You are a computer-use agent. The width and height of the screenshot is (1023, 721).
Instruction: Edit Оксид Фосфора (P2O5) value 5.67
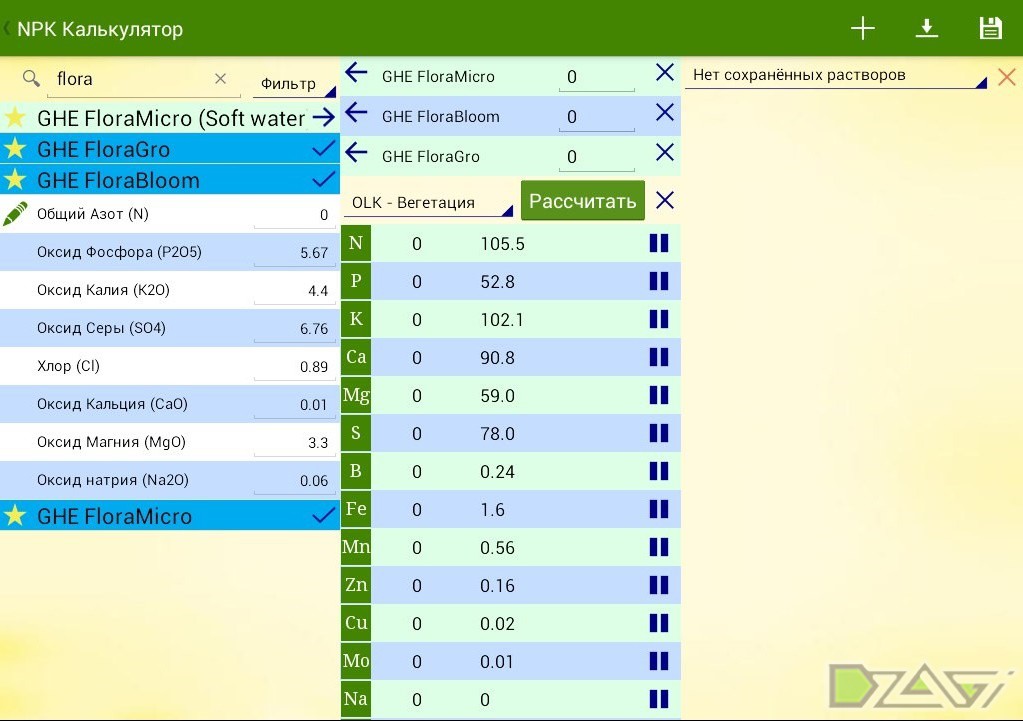(294, 253)
